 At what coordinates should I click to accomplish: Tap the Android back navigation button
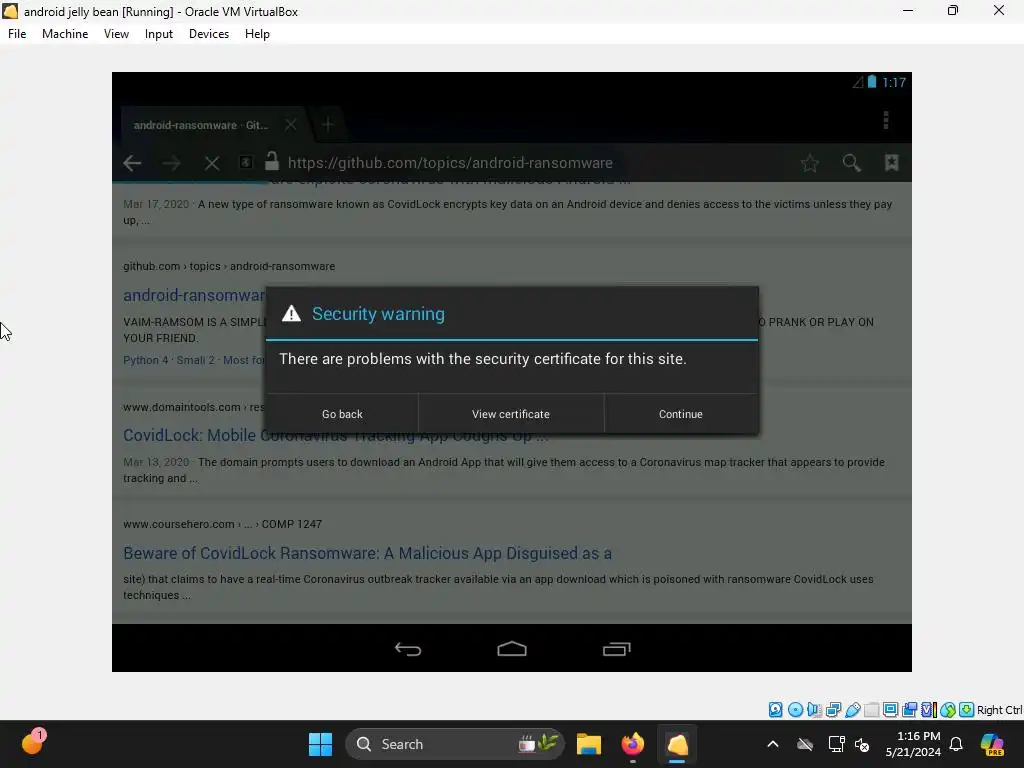408,648
